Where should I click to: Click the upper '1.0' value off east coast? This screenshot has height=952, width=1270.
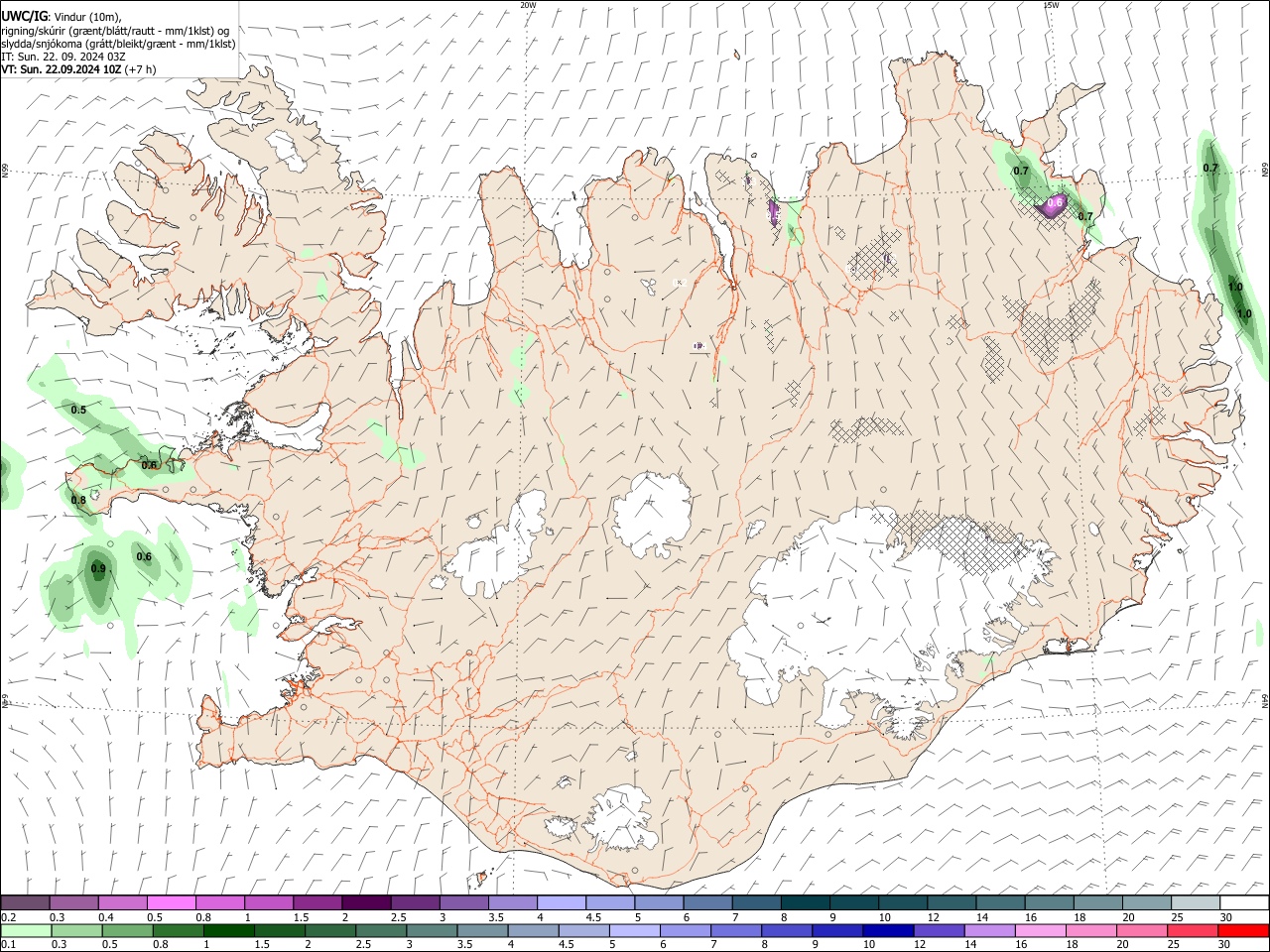(1235, 288)
